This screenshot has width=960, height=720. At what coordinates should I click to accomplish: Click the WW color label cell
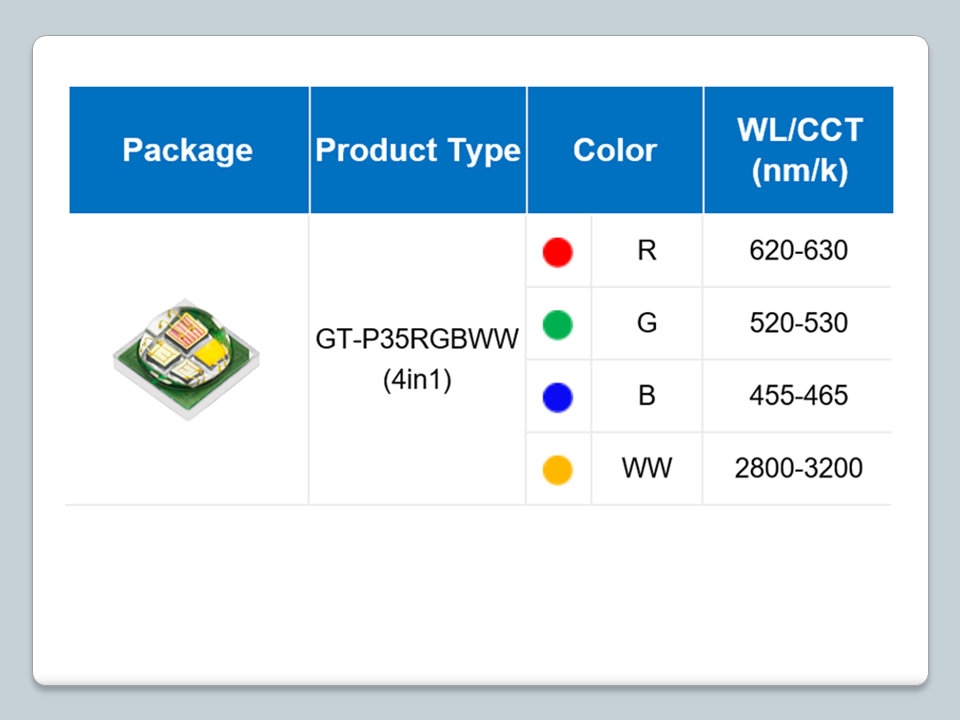647,468
